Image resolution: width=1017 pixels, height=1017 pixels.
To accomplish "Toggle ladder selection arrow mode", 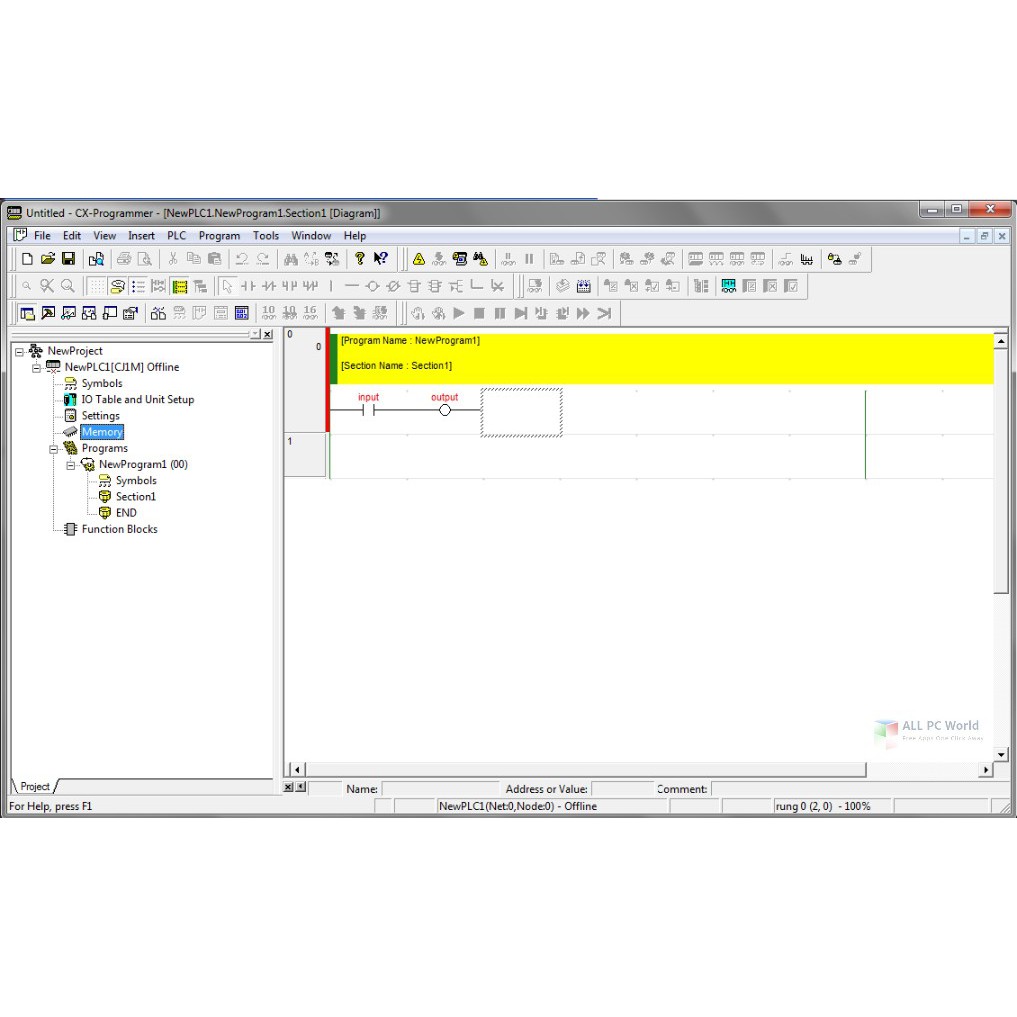I will tap(228, 286).
